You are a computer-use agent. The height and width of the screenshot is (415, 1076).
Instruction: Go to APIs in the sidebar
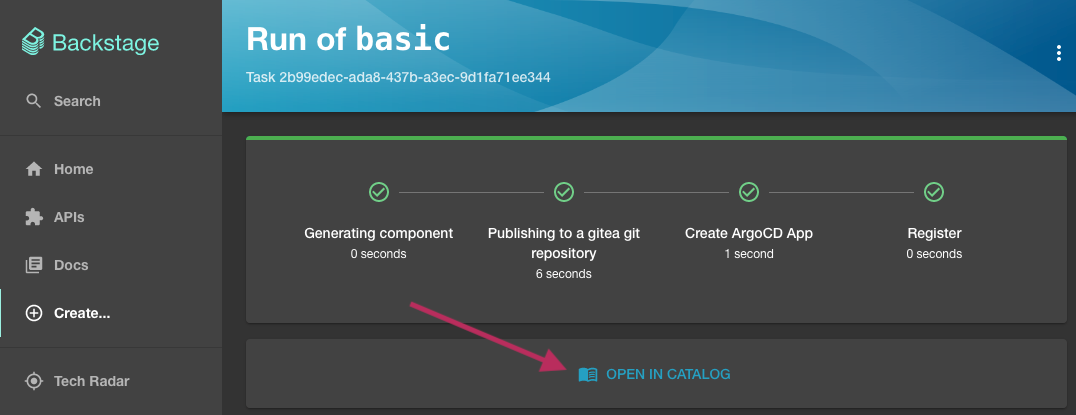(x=69, y=217)
